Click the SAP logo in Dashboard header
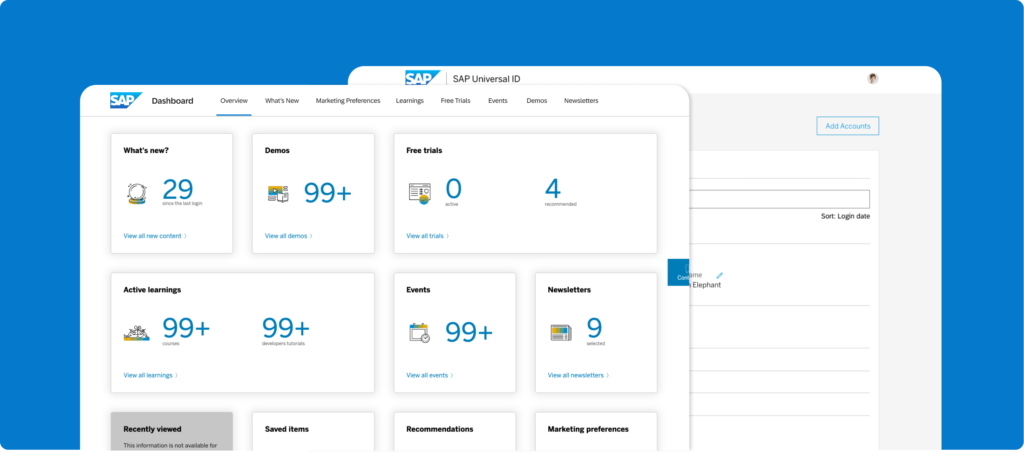 tap(124, 100)
